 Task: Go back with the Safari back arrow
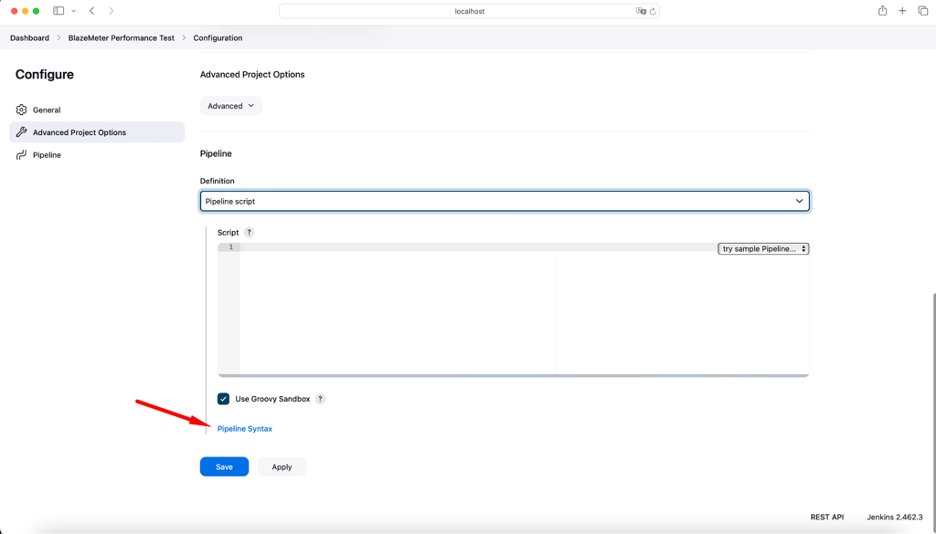pyautogui.click(x=92, y=11)
